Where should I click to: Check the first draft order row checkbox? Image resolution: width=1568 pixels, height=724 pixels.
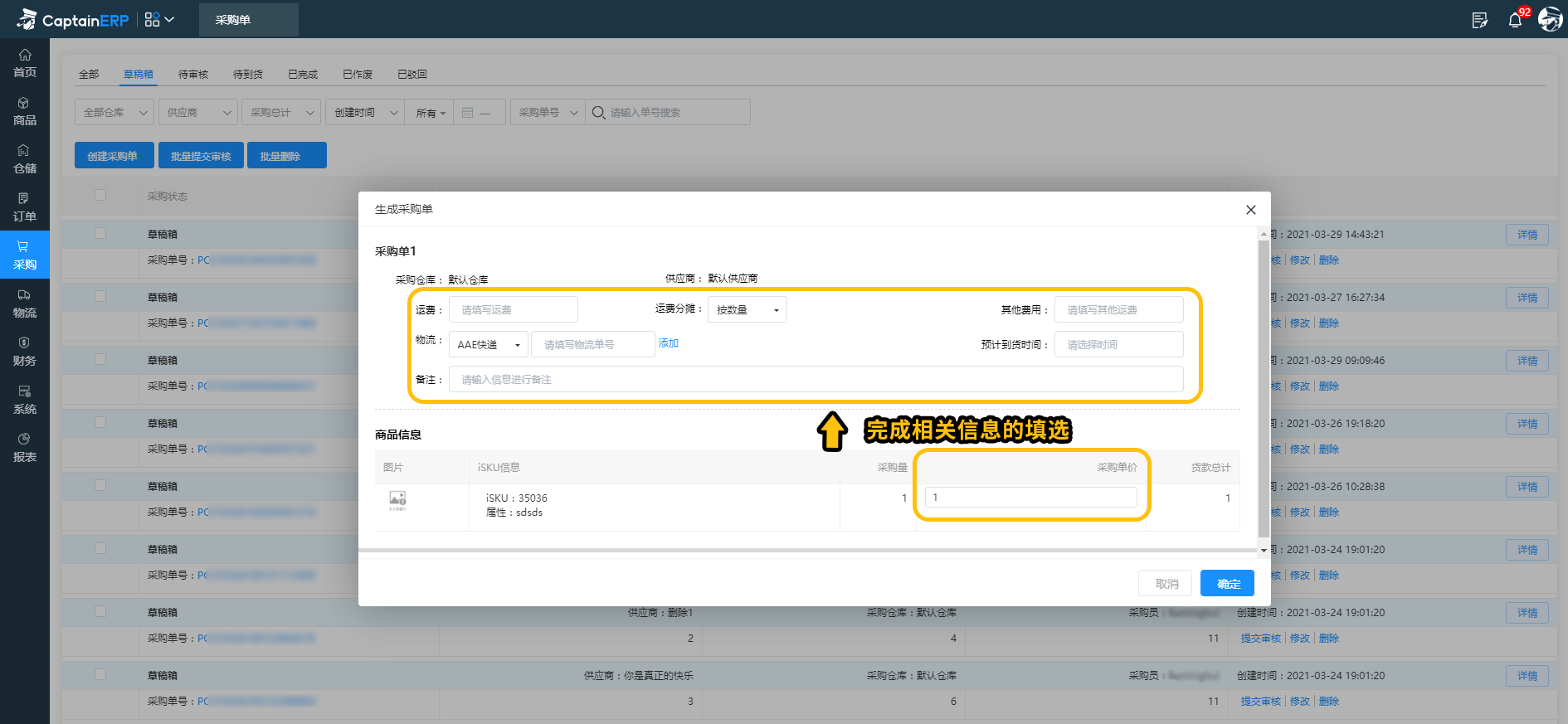tap(100, 233)
